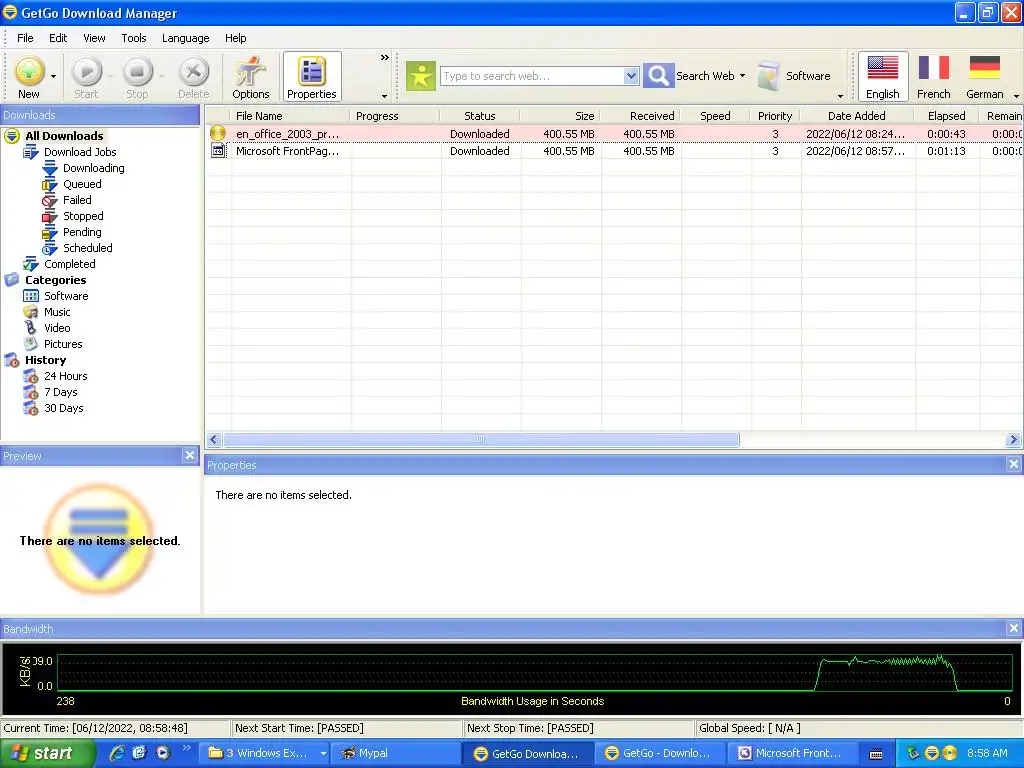This screenshot has width=1024, height=768.
Task: Close the Properties panel
Action: (x=1014, y=464)
